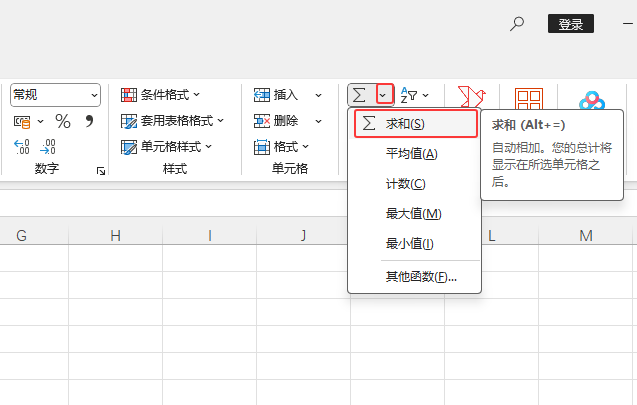Expand the 插入 dropdown arrow
Viewport: 637px width, 405px height.
coord(318,95)
